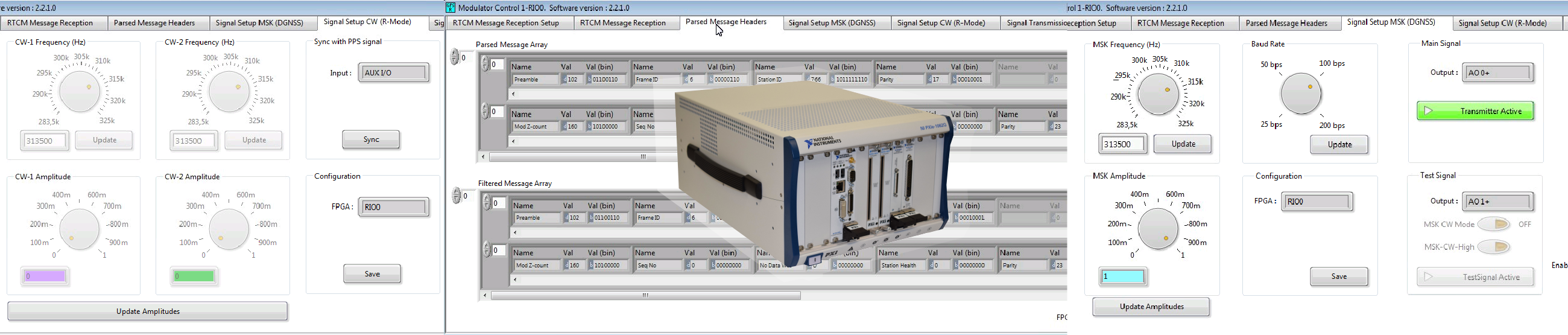Step the Filtered Message Array outer index control
The image size is (1568, 335).
457,196
